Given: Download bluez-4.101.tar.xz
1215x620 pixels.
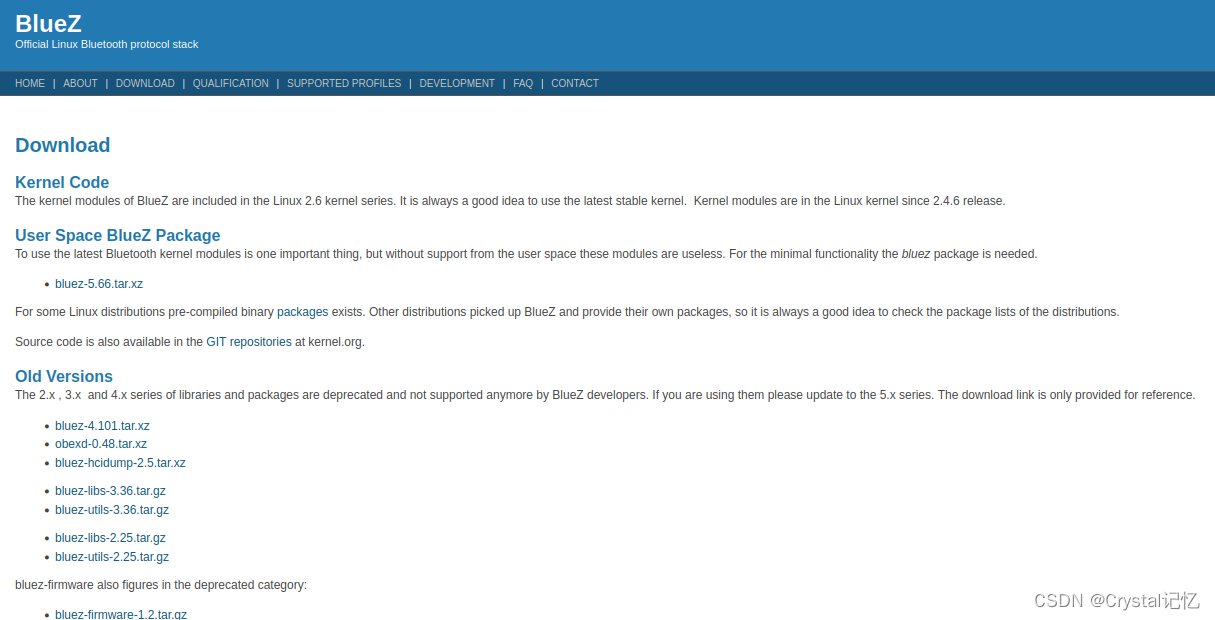Looking at the screenshot, I should click(x=102, y=426).
